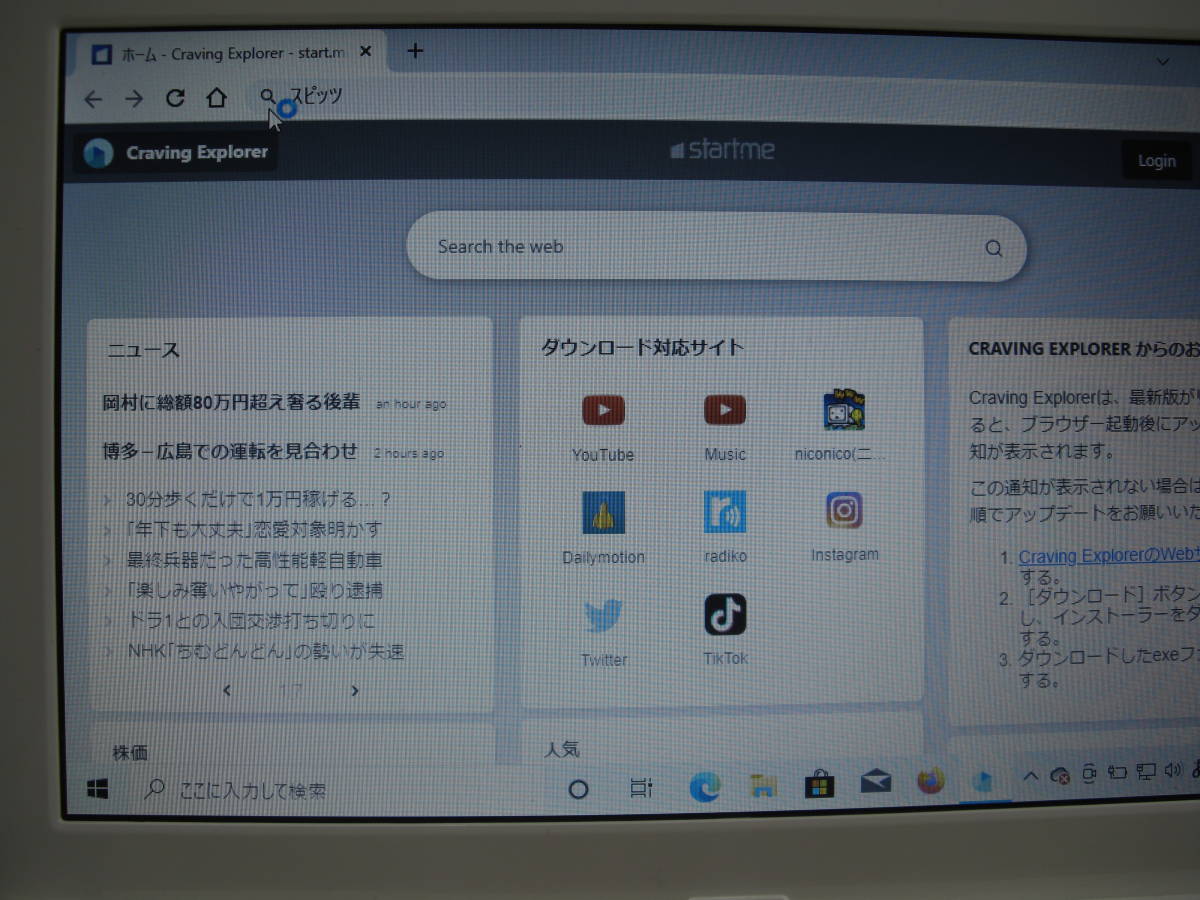Viewport: 1200px width, 900px height.
Task: Open the YouTube site shortcut
Action: click(603, 427)
